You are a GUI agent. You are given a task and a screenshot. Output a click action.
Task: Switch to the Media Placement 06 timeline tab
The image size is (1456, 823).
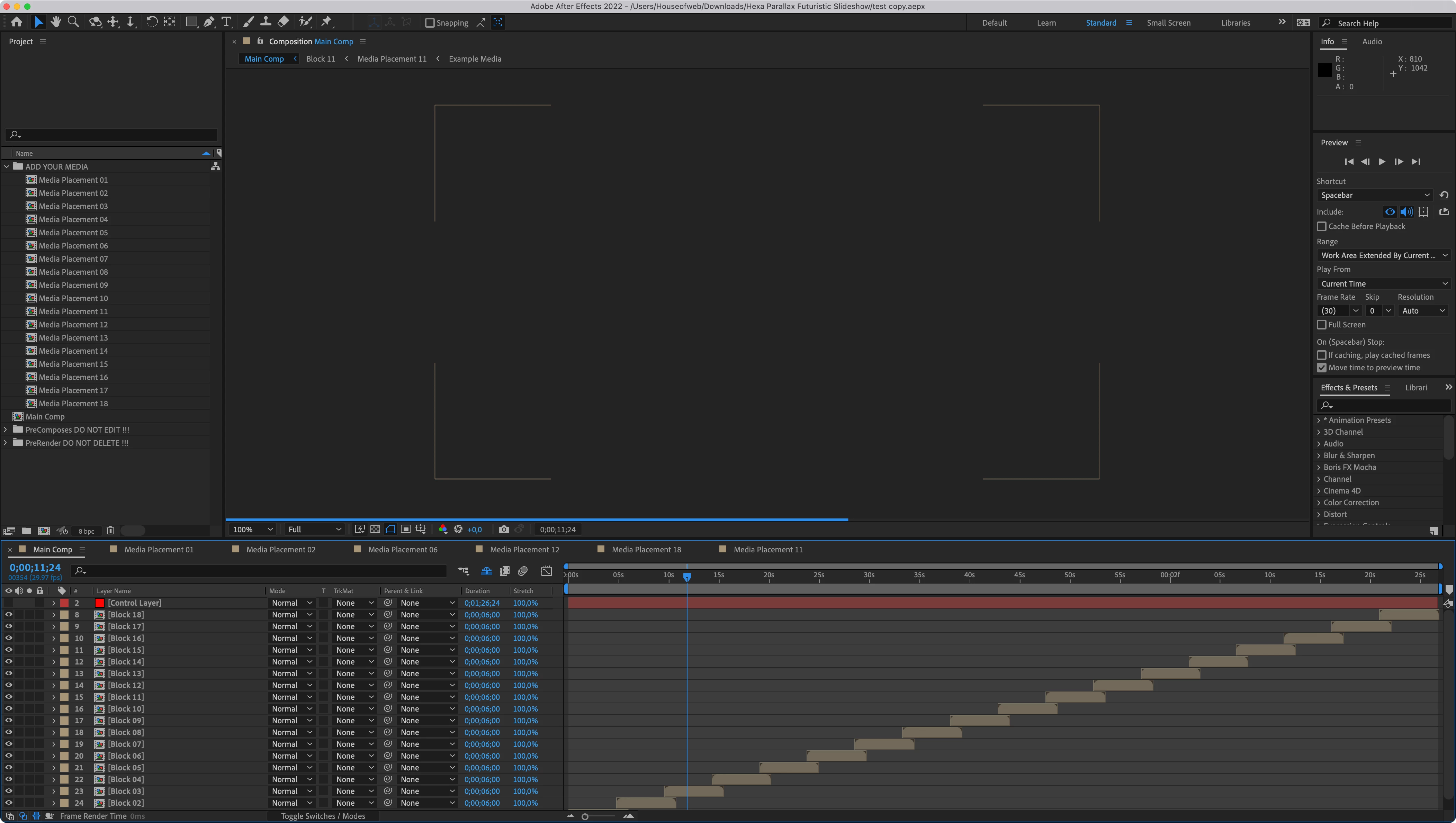click(x=403, y=550)
